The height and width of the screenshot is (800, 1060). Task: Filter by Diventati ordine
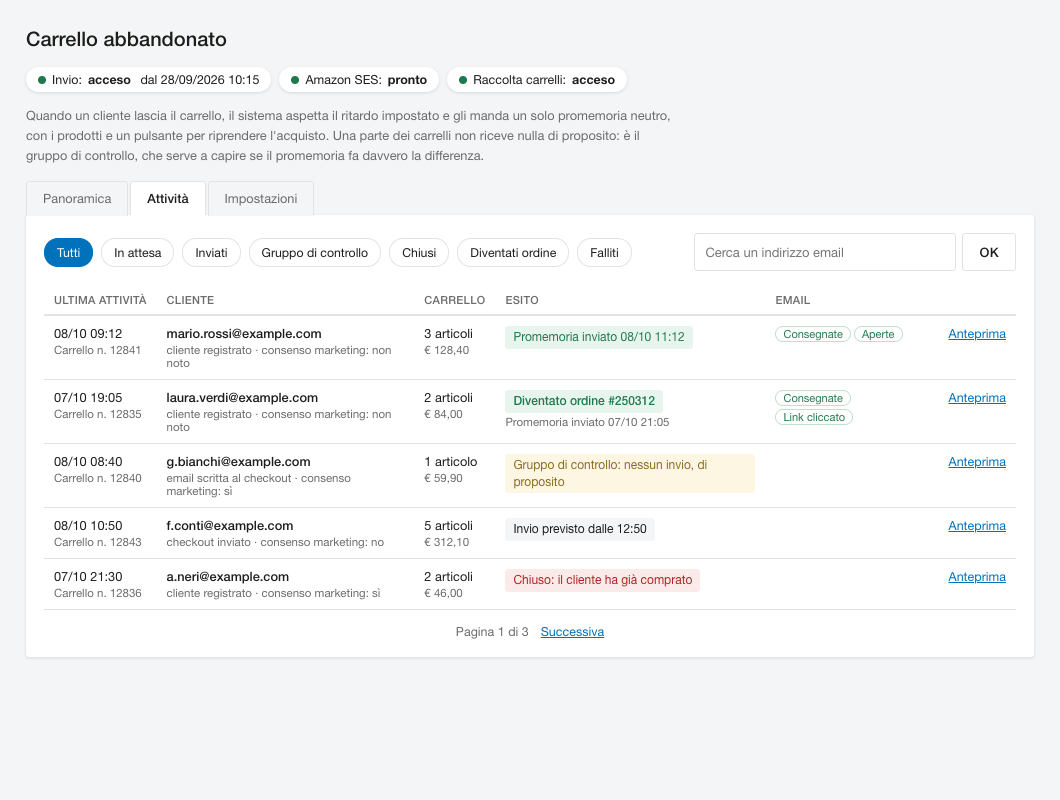[513, 253]
